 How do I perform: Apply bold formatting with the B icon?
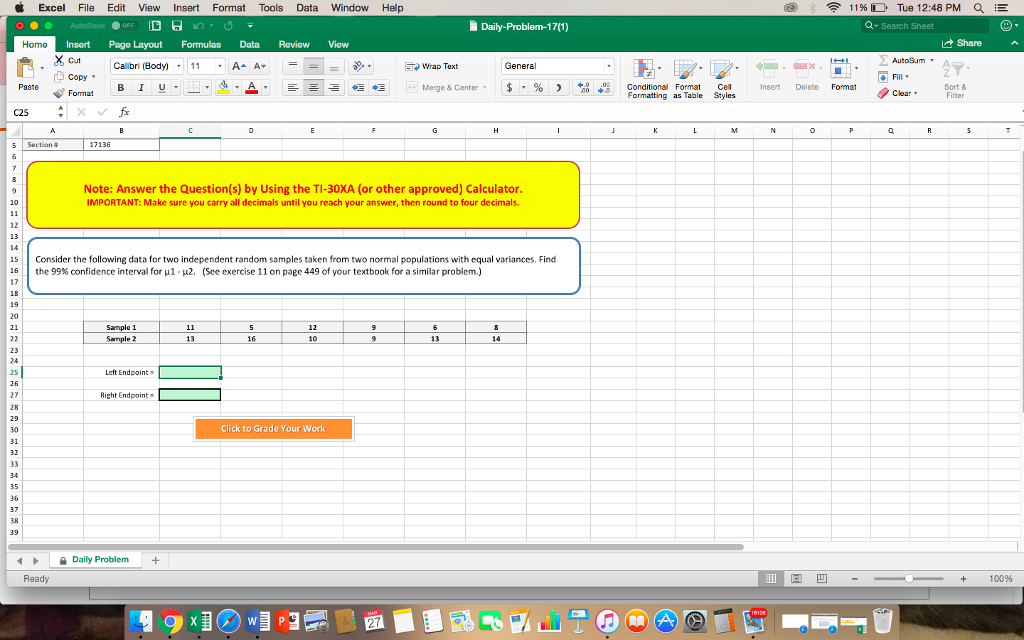coord(119,89)
